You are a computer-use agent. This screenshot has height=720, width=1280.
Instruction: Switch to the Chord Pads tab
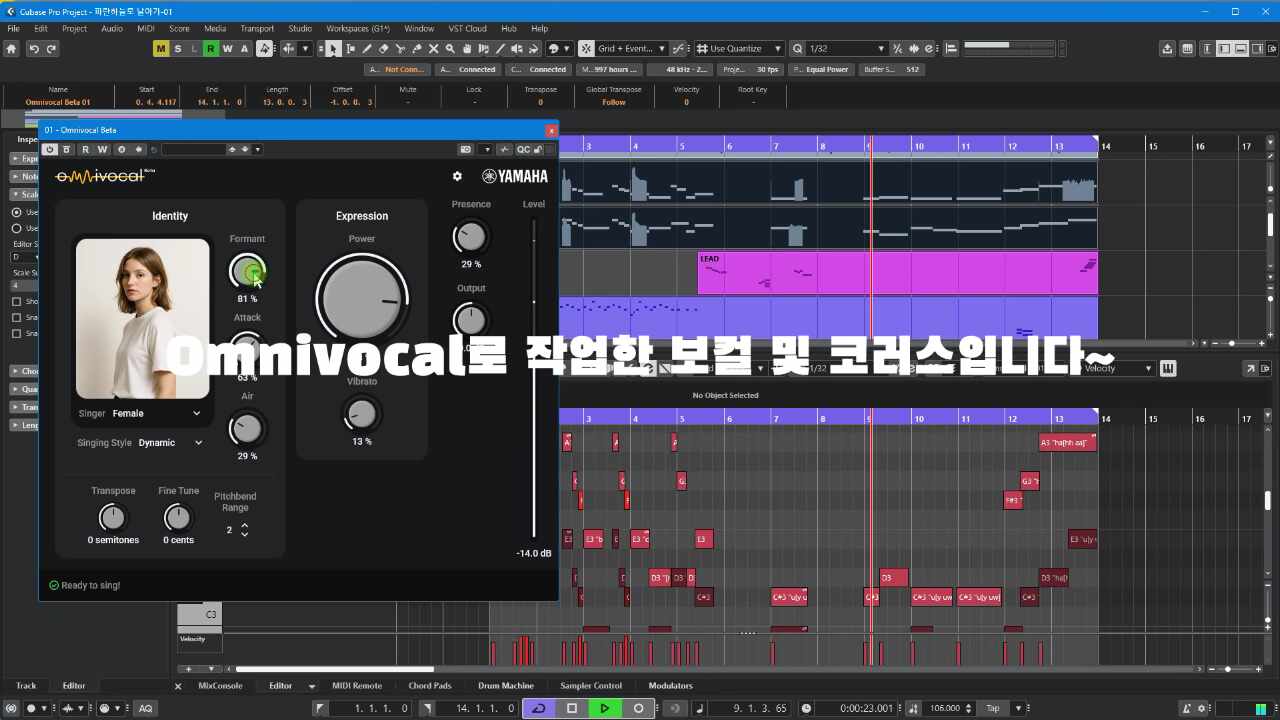click(430, 686)
